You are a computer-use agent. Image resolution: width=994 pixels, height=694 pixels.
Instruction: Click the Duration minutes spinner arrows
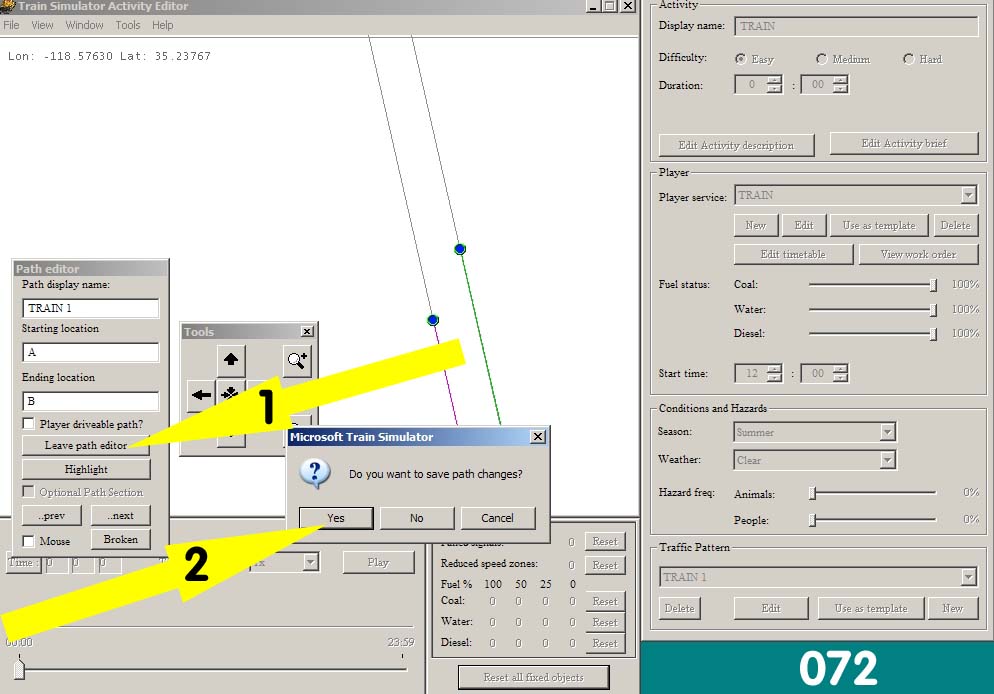click(840, 84)
